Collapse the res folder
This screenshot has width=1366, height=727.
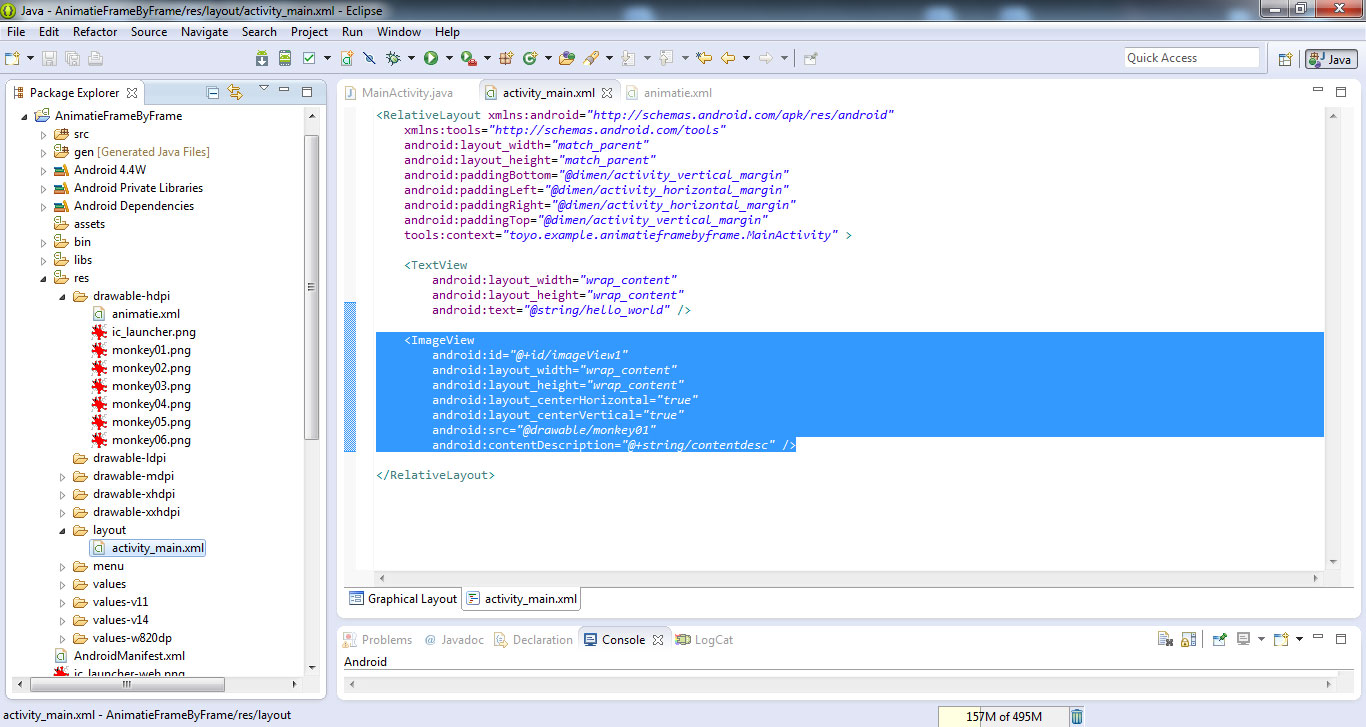click(x=44, y=277)
